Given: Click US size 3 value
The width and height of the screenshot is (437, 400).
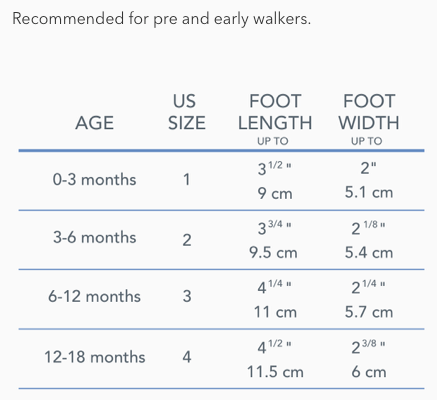Looking at the screenshot, I should [187, 296].
